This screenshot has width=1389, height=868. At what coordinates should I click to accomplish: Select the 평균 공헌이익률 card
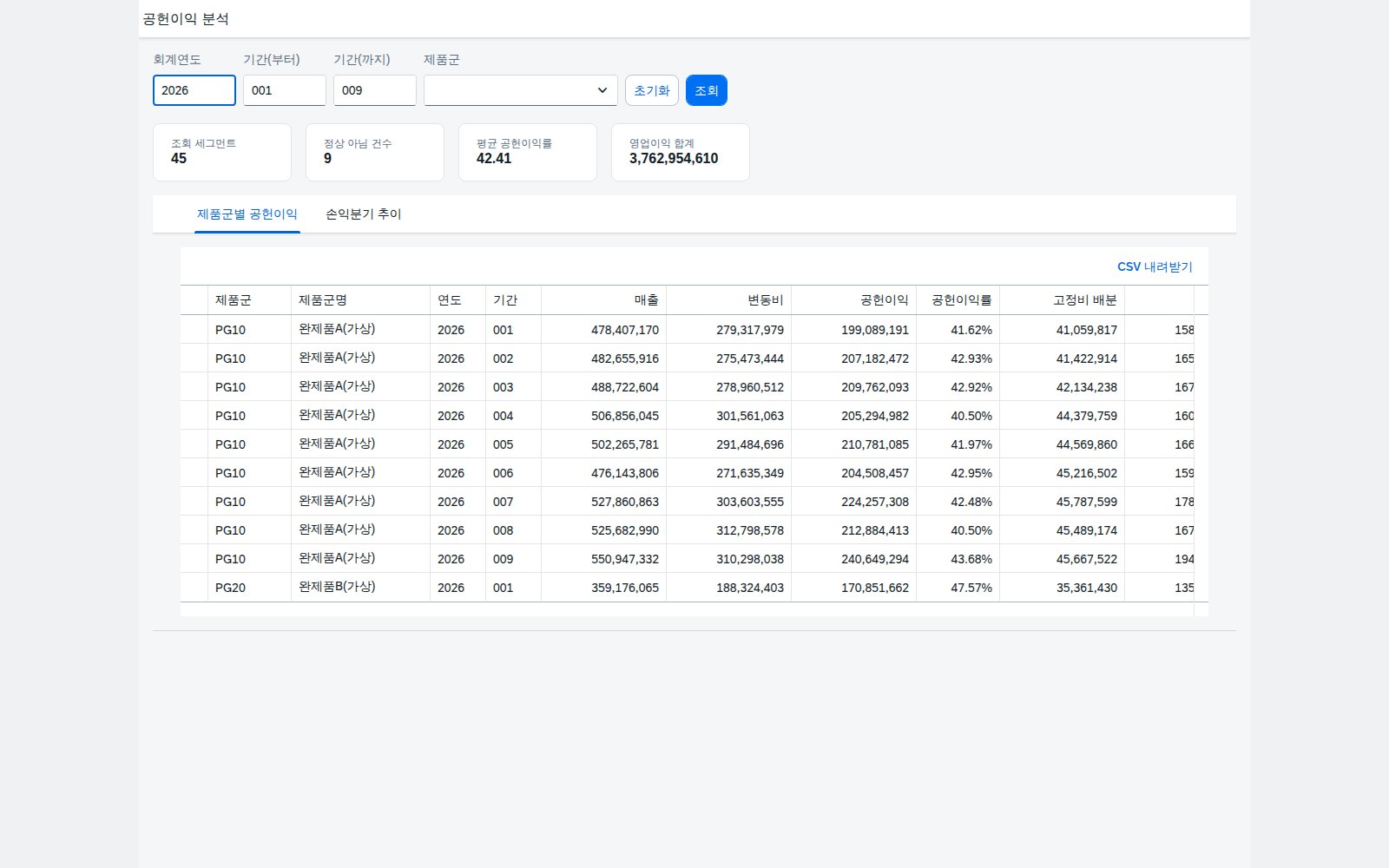point(528,152)
